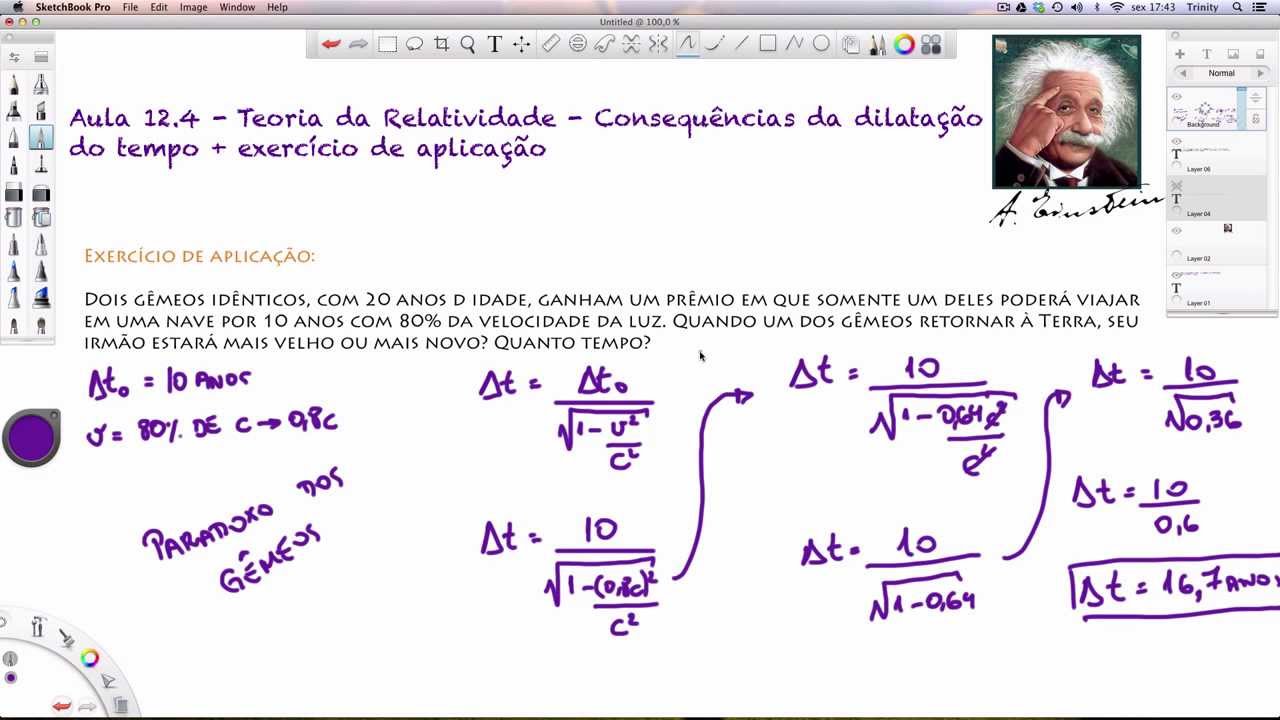Viewport: 1280px width, 720px height.
Task: Open the Layer editor toggle
Action: pyautogui.click(x=851, y=44)
